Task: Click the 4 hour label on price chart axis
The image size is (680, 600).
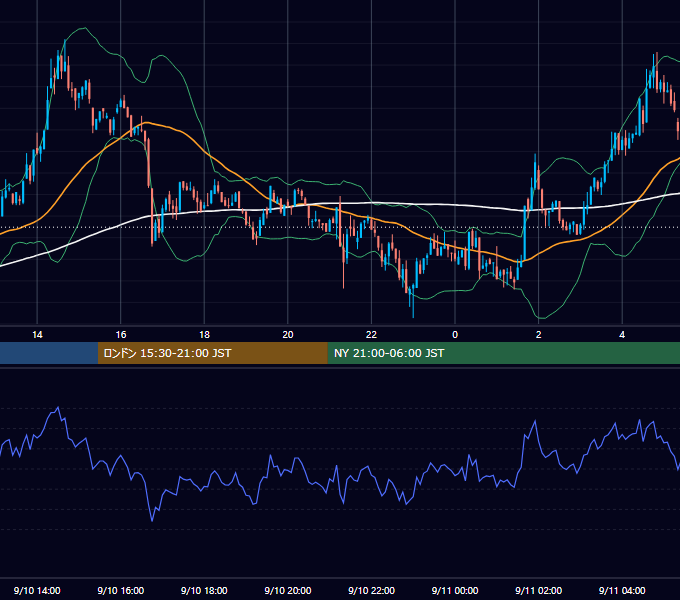Action: (622, 335)
